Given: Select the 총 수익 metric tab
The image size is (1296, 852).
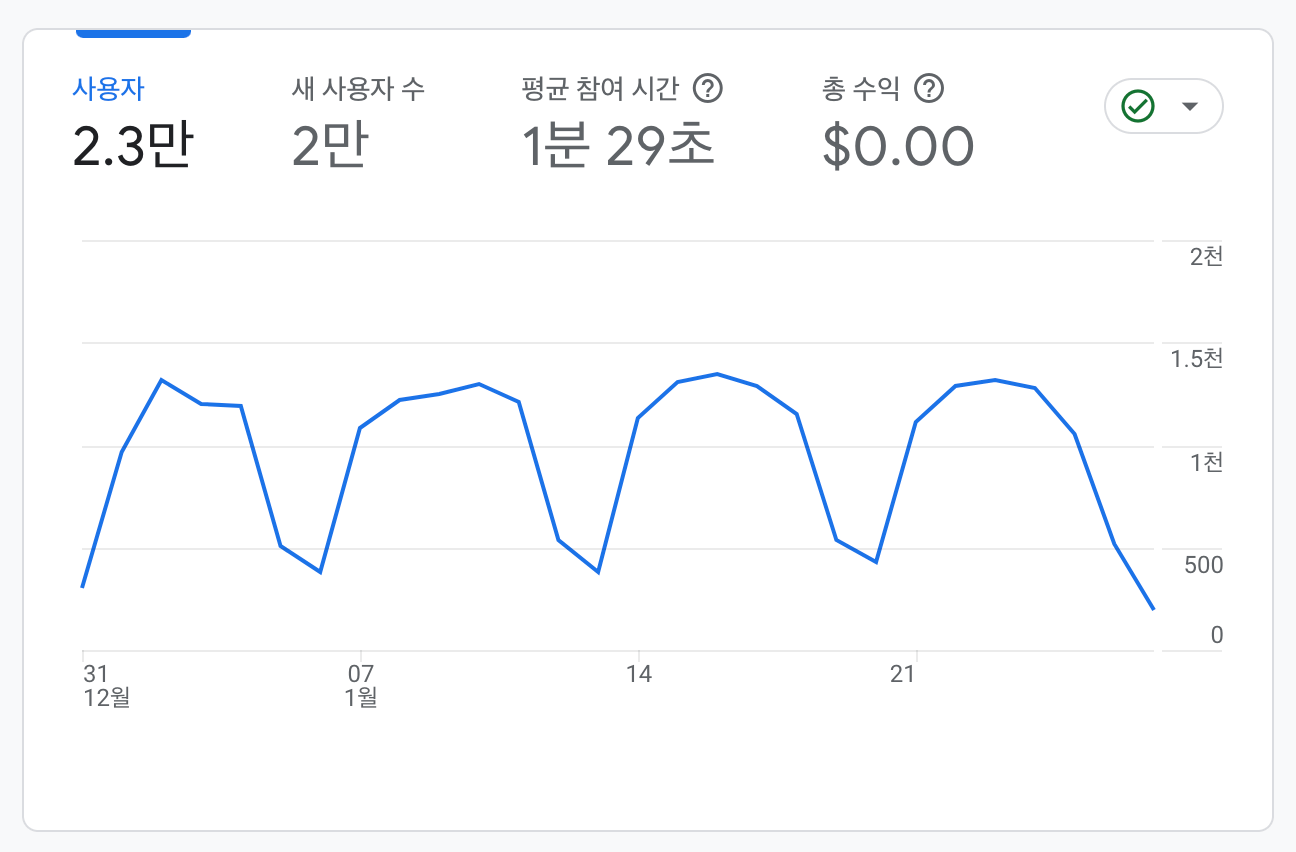Looking at the screenshot, I should click(x=861, y=89).
